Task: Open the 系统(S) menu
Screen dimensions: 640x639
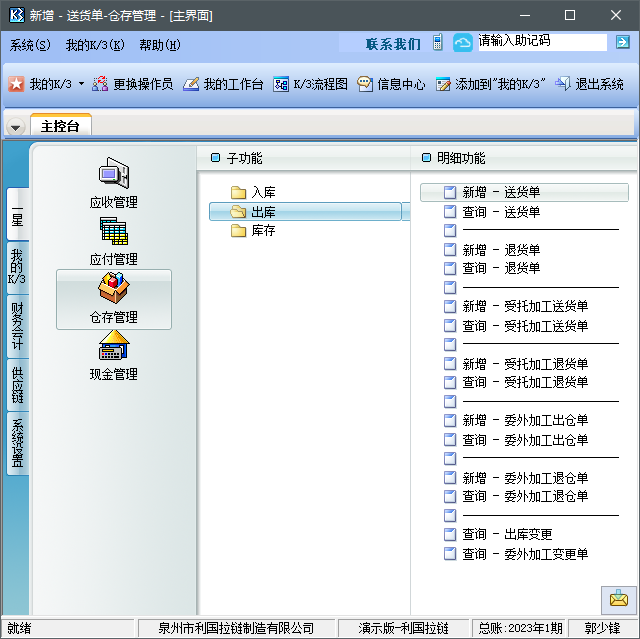Action: point(30,45)
